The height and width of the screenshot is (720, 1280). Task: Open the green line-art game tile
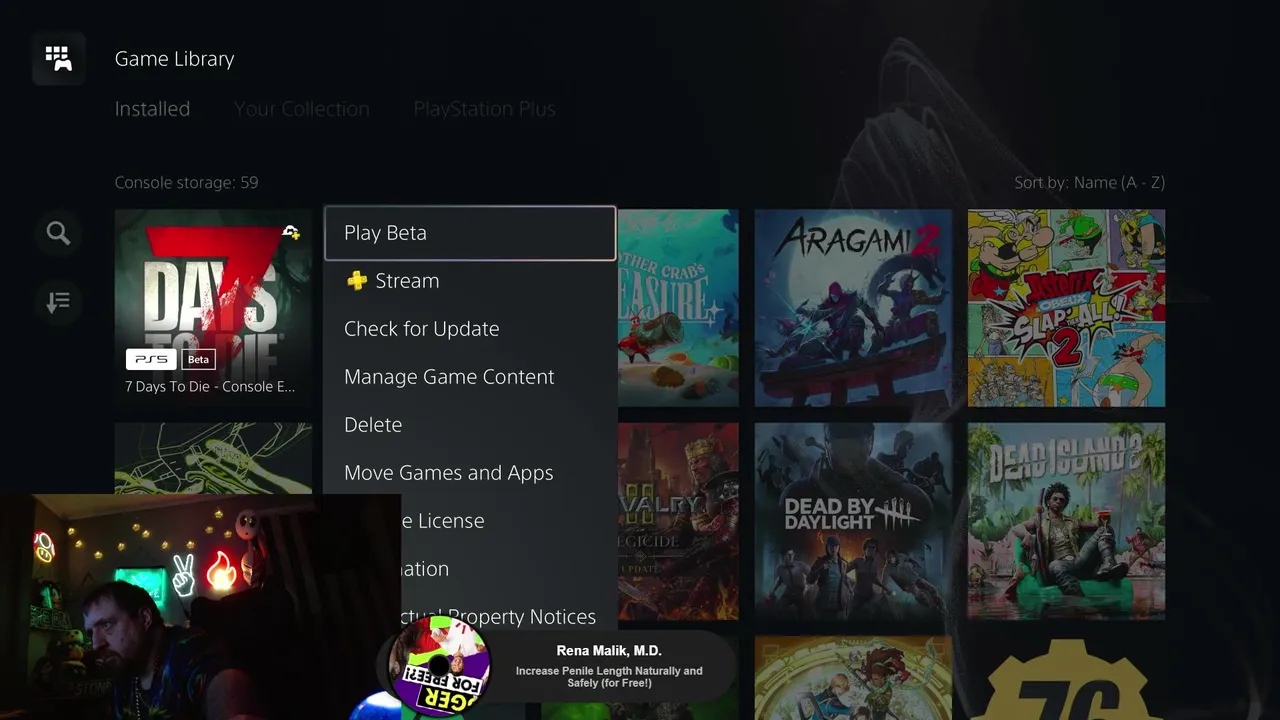(213, 458)
